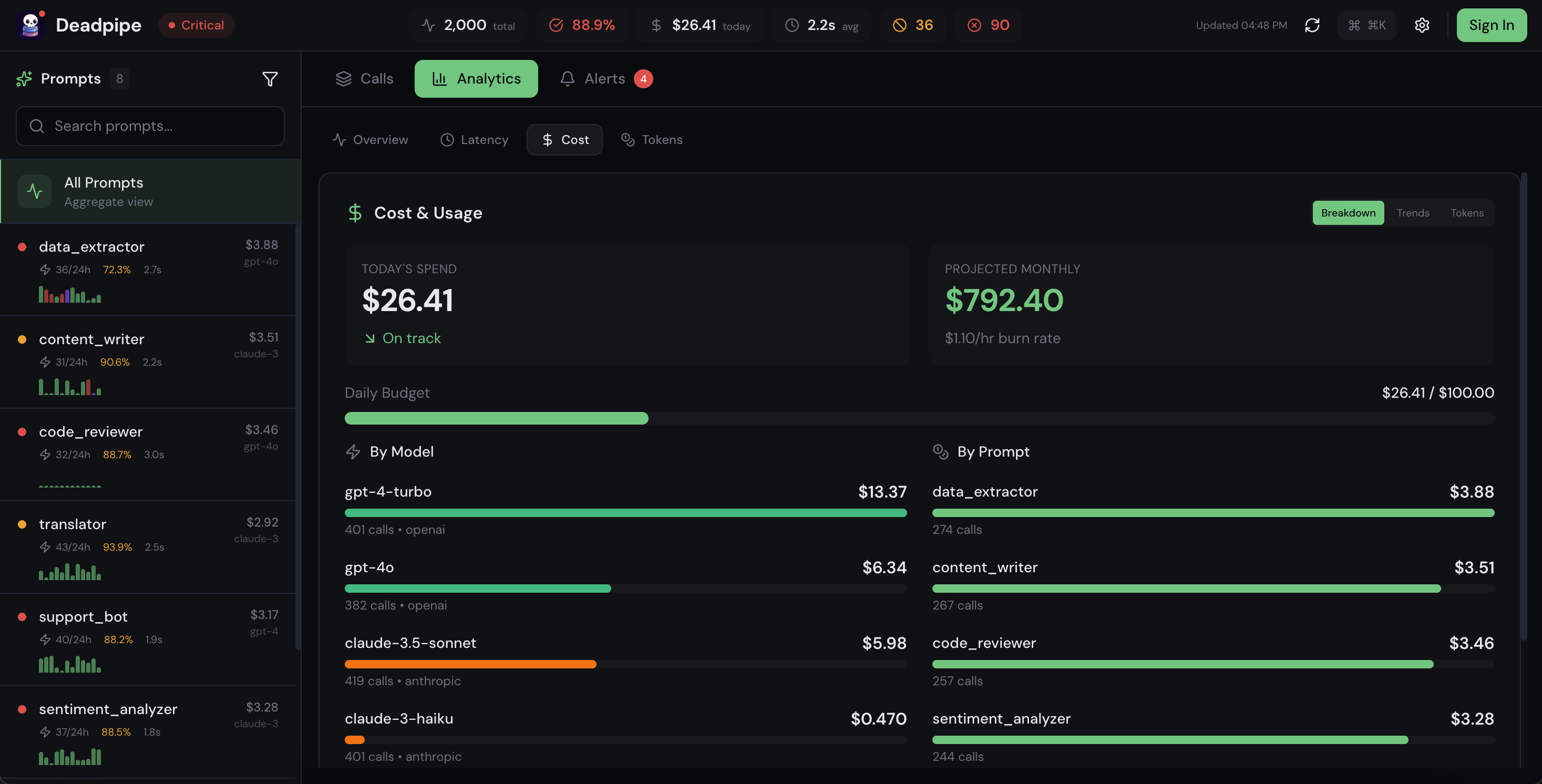The width and height of the screenshot is (1542, 784).
Task: Switch Cost & Usage view to Trends
Action: point(1413,212)
